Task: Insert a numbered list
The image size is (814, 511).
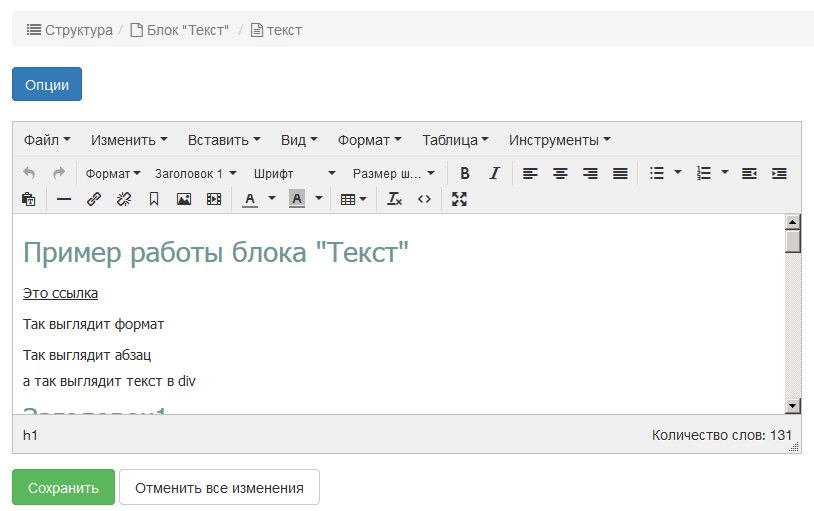Action: pyautogui.click(x=703, y=173)
